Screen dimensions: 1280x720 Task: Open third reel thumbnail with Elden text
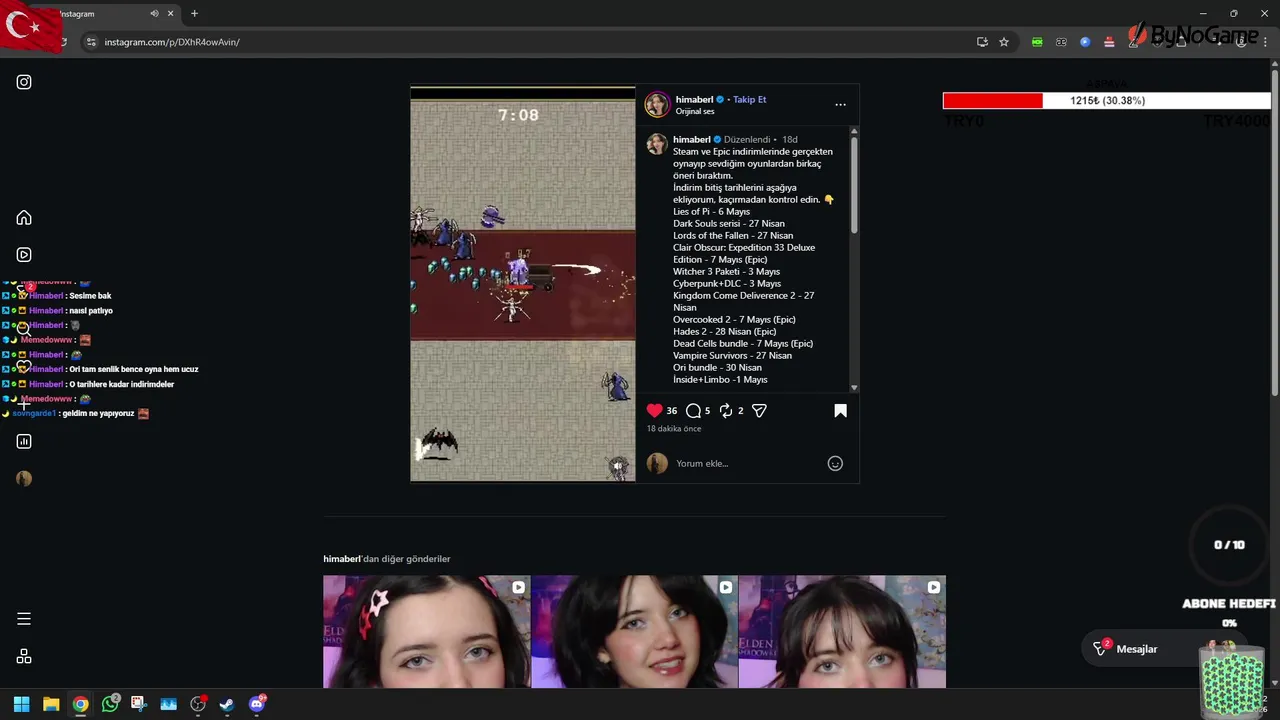pos(842,632)
